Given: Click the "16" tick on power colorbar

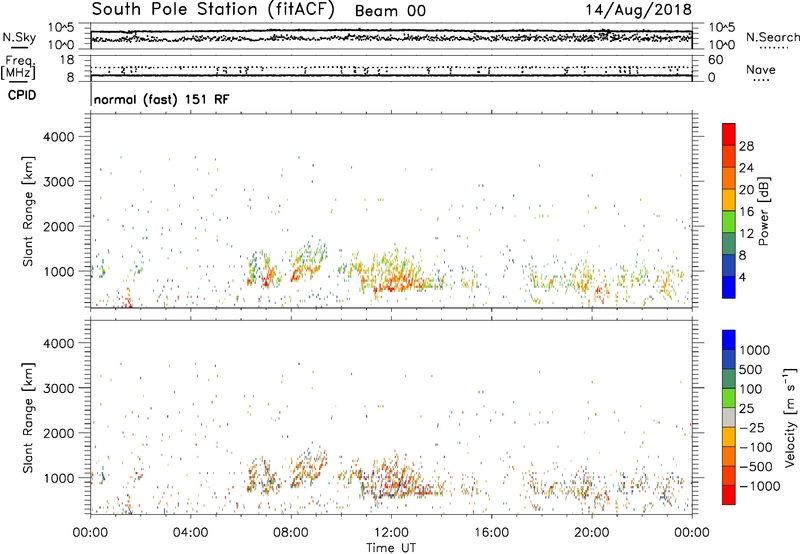Looking at the screenshot, I should (x=746, y=212).
